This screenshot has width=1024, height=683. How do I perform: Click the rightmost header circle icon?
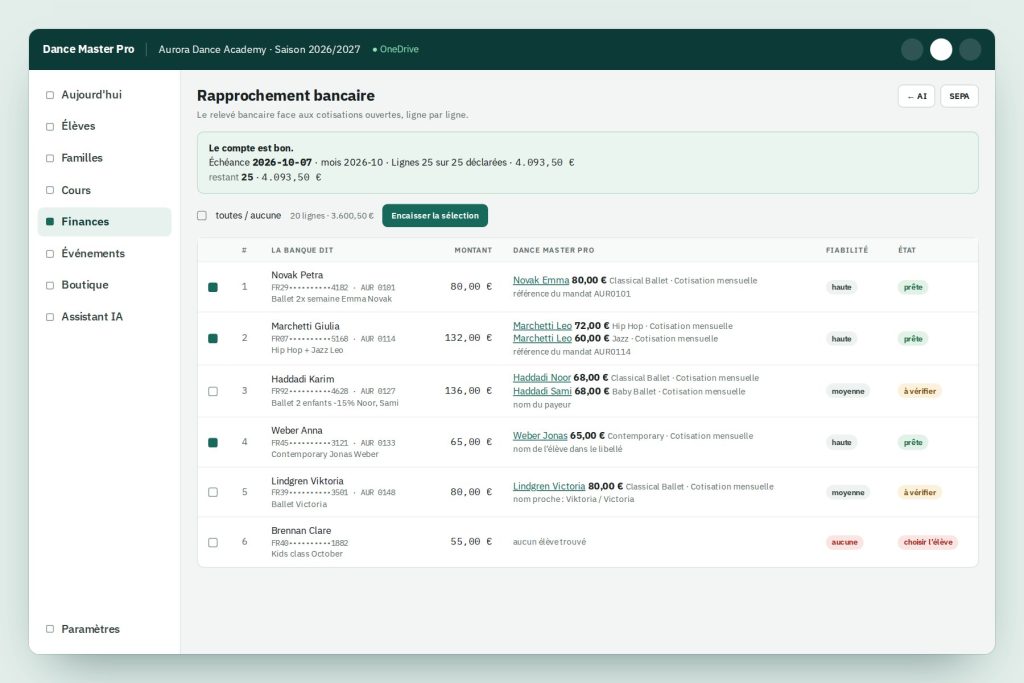970,50
